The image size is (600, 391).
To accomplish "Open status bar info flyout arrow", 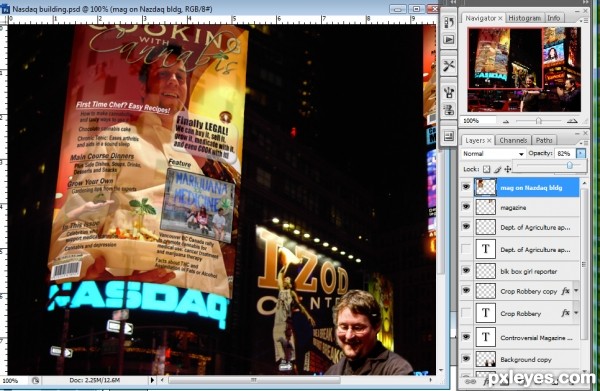I will [x=152, y=380].
